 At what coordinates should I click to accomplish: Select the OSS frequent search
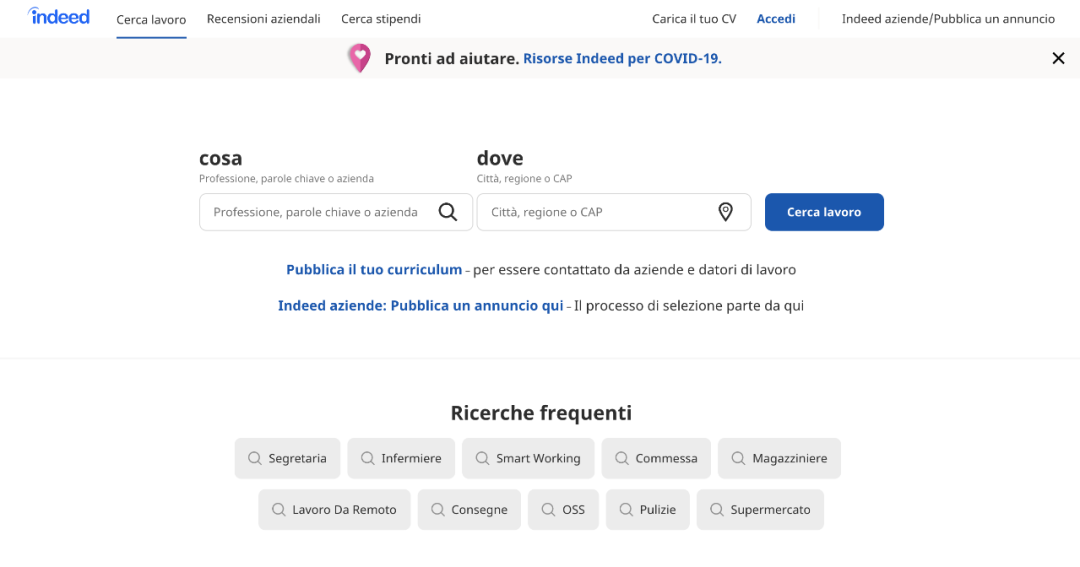[x=563, y=510]
